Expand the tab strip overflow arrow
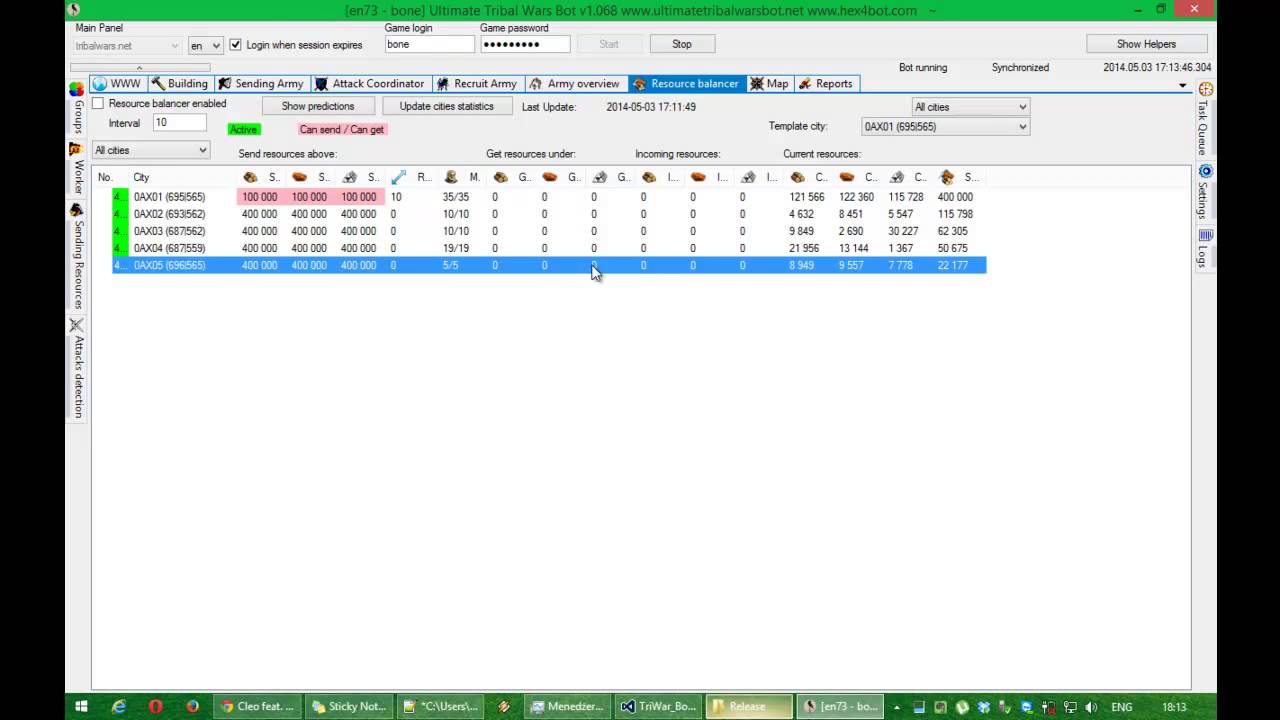The image size is (1280, 720). click(x=1182, y=85)
